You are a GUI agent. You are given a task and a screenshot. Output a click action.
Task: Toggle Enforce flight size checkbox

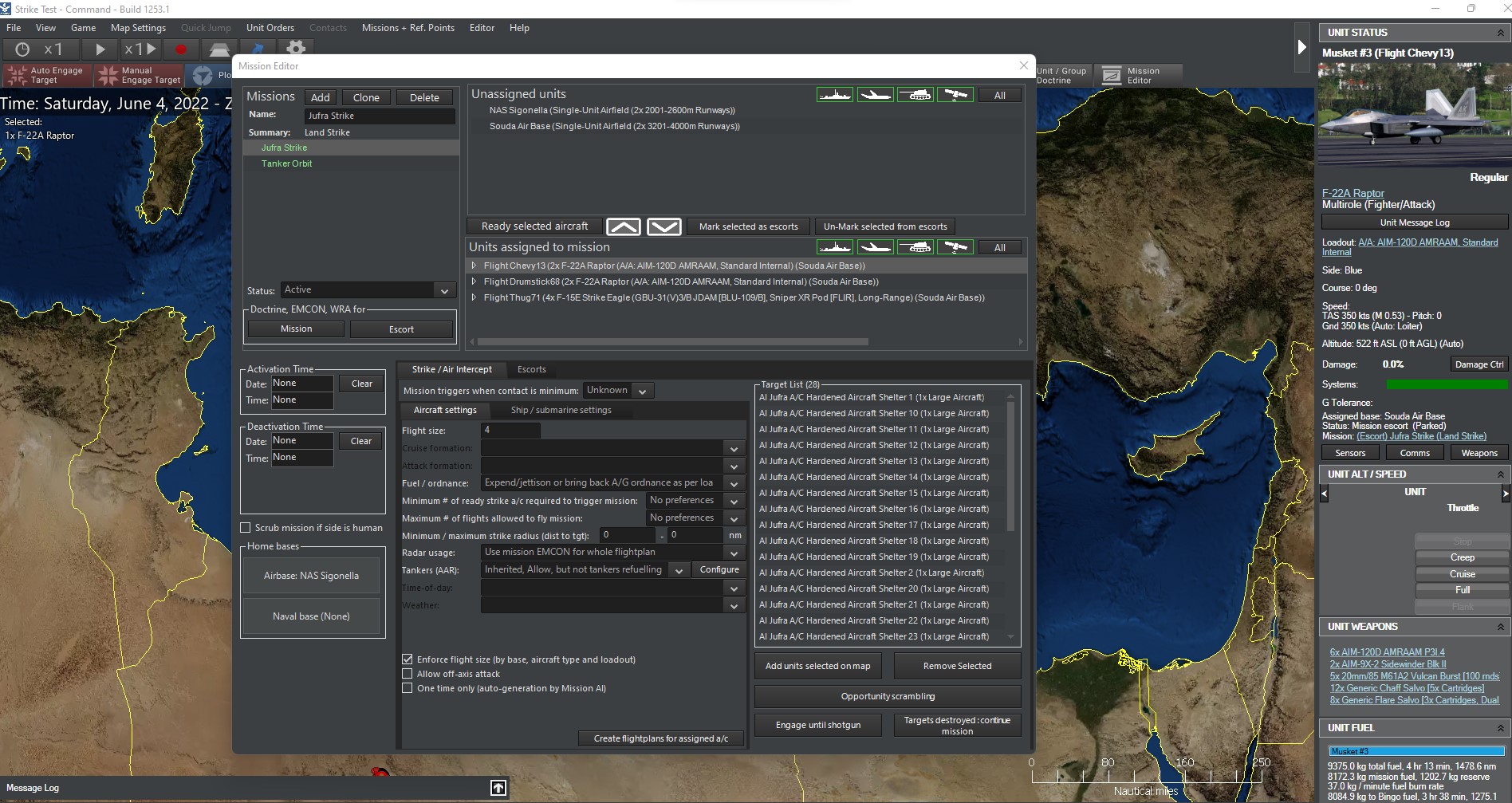coord(408,659)
